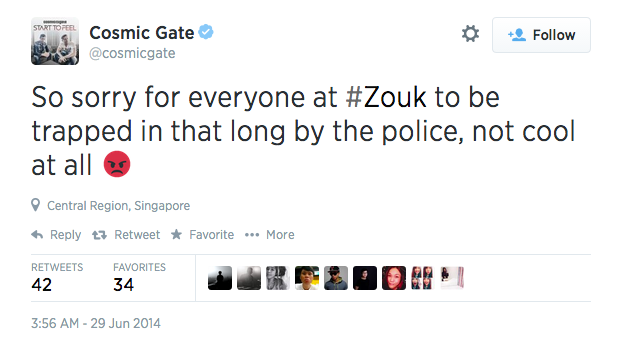
Task: Open the @cosmicgate handle link
Action: [132, 53]
